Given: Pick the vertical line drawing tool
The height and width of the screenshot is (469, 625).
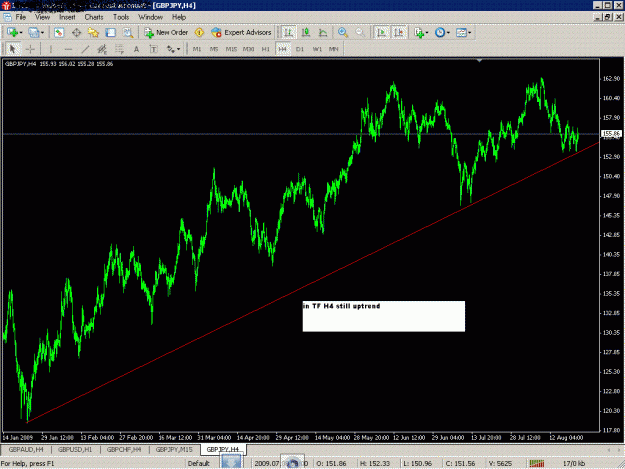Looking at the screenshot, I should [51, 49].
